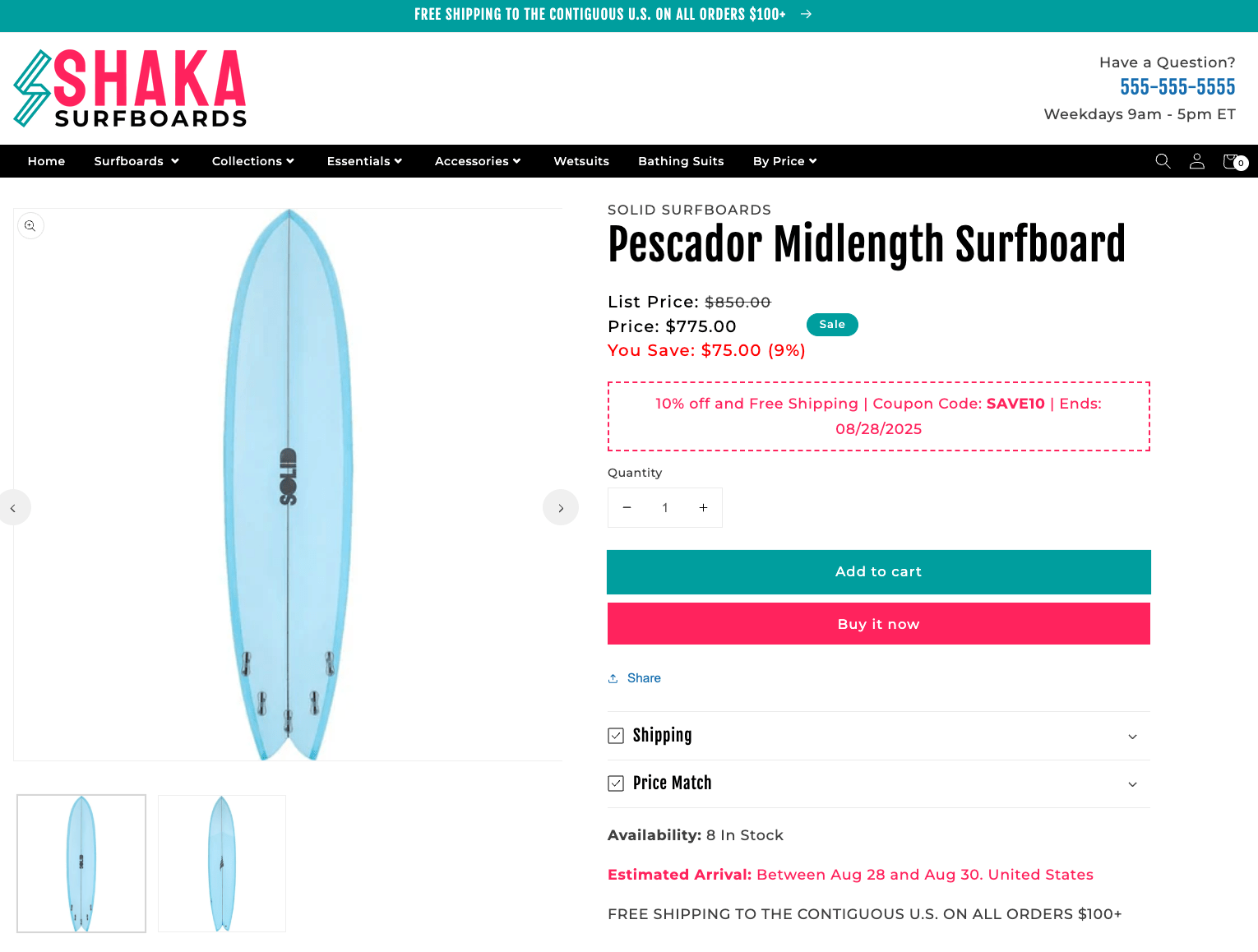Decrease quantity with minus button
This screenshot has width=1258, height=952.
[627, 508]
